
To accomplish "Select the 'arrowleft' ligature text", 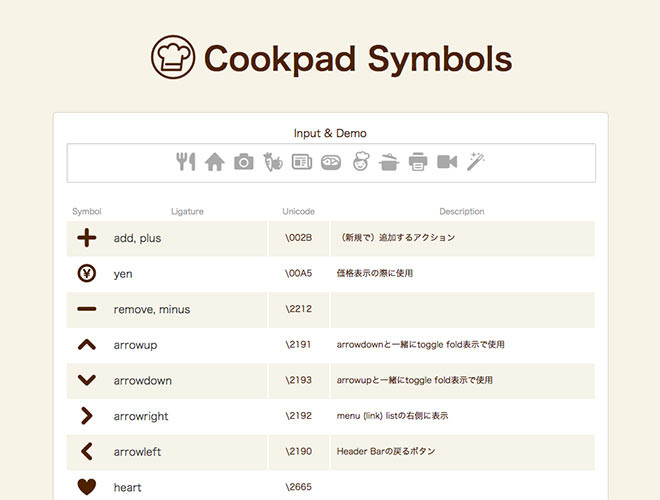I will tap(137, 452).
